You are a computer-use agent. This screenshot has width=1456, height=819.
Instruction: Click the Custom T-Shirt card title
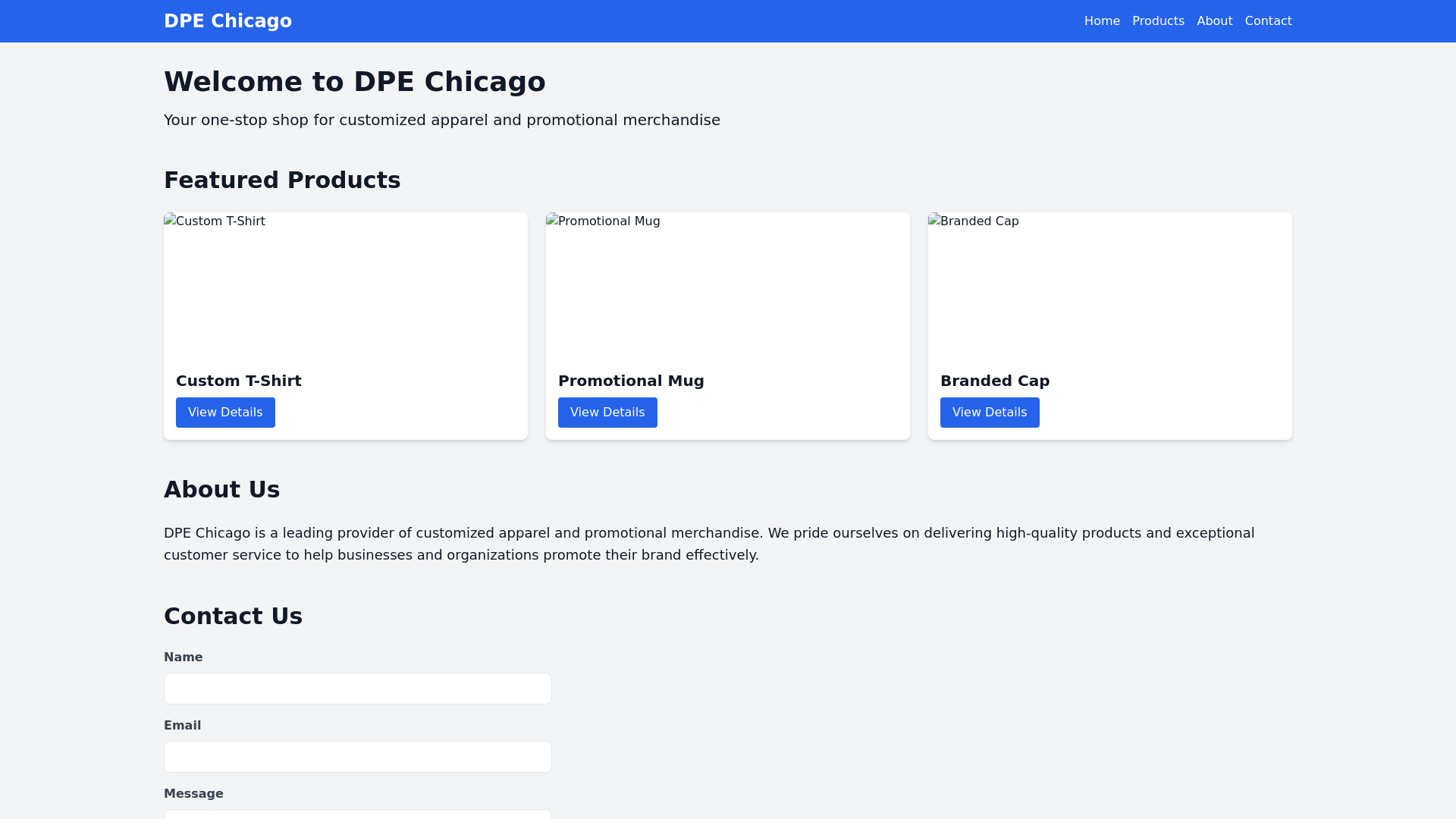(x=239, y=381)
